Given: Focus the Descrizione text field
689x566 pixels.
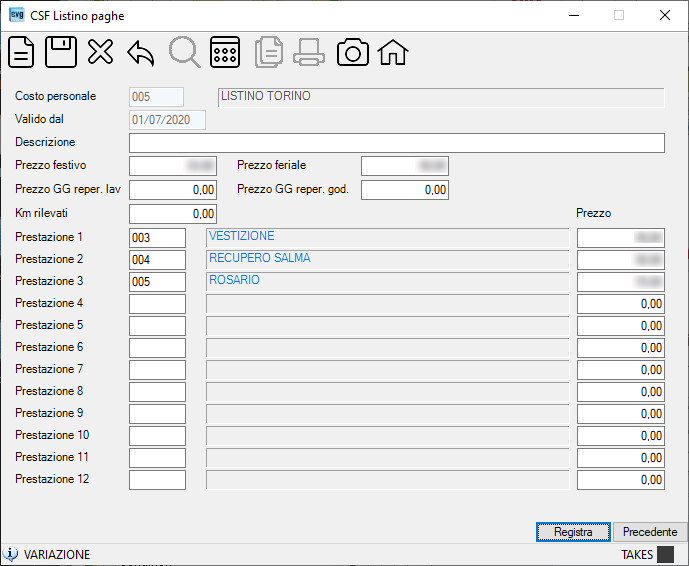Looking at the screenshot, I should tap(397, 143).
